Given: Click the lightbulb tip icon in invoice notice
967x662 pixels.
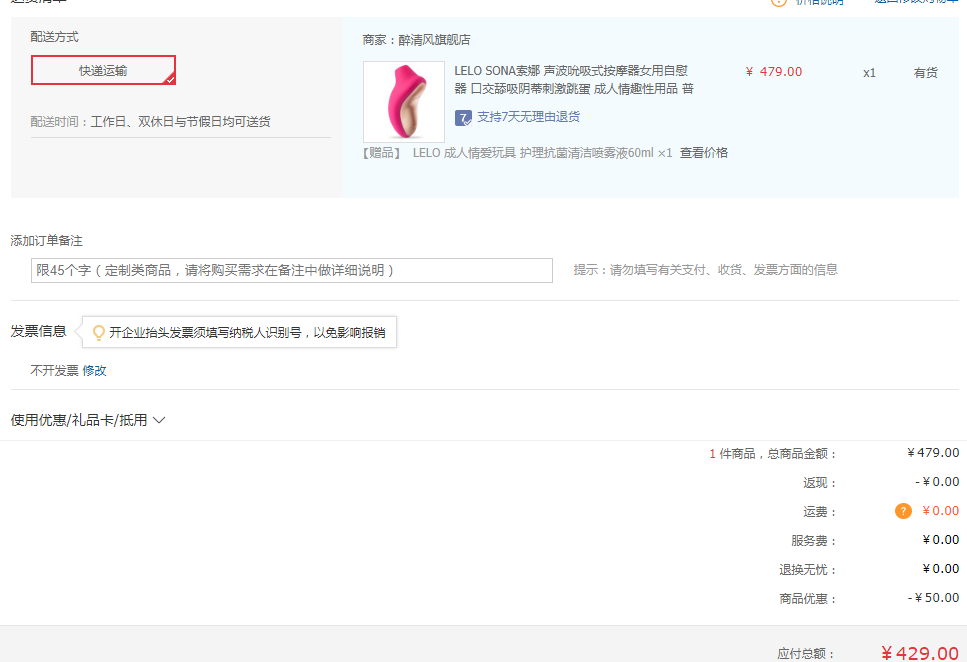Looking at the screenshot, I should [x=99, y=333].
